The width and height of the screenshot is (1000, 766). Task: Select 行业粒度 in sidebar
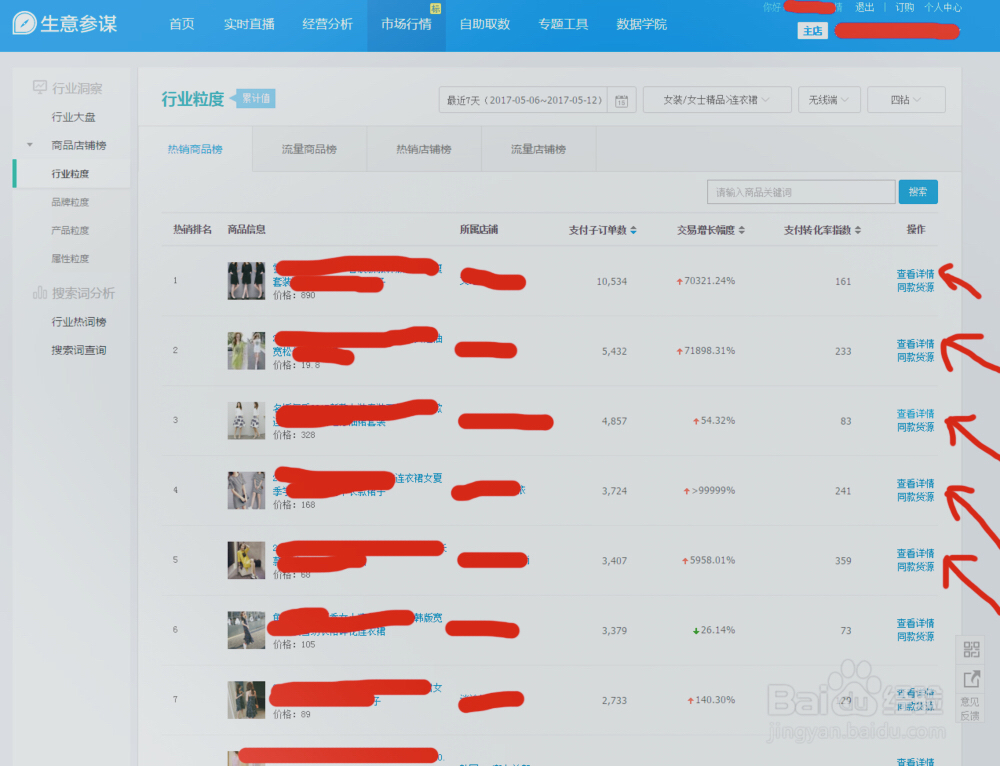click(x=70, y=173)
